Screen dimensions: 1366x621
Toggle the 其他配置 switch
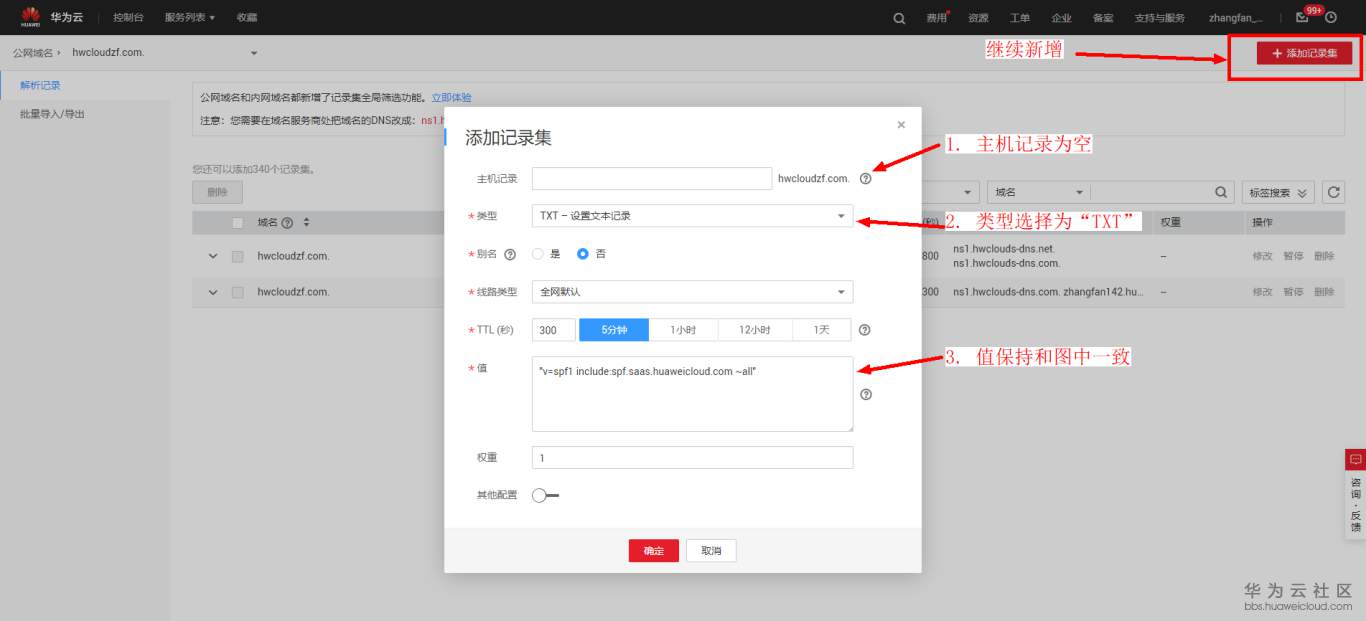[x=545, y=495]
